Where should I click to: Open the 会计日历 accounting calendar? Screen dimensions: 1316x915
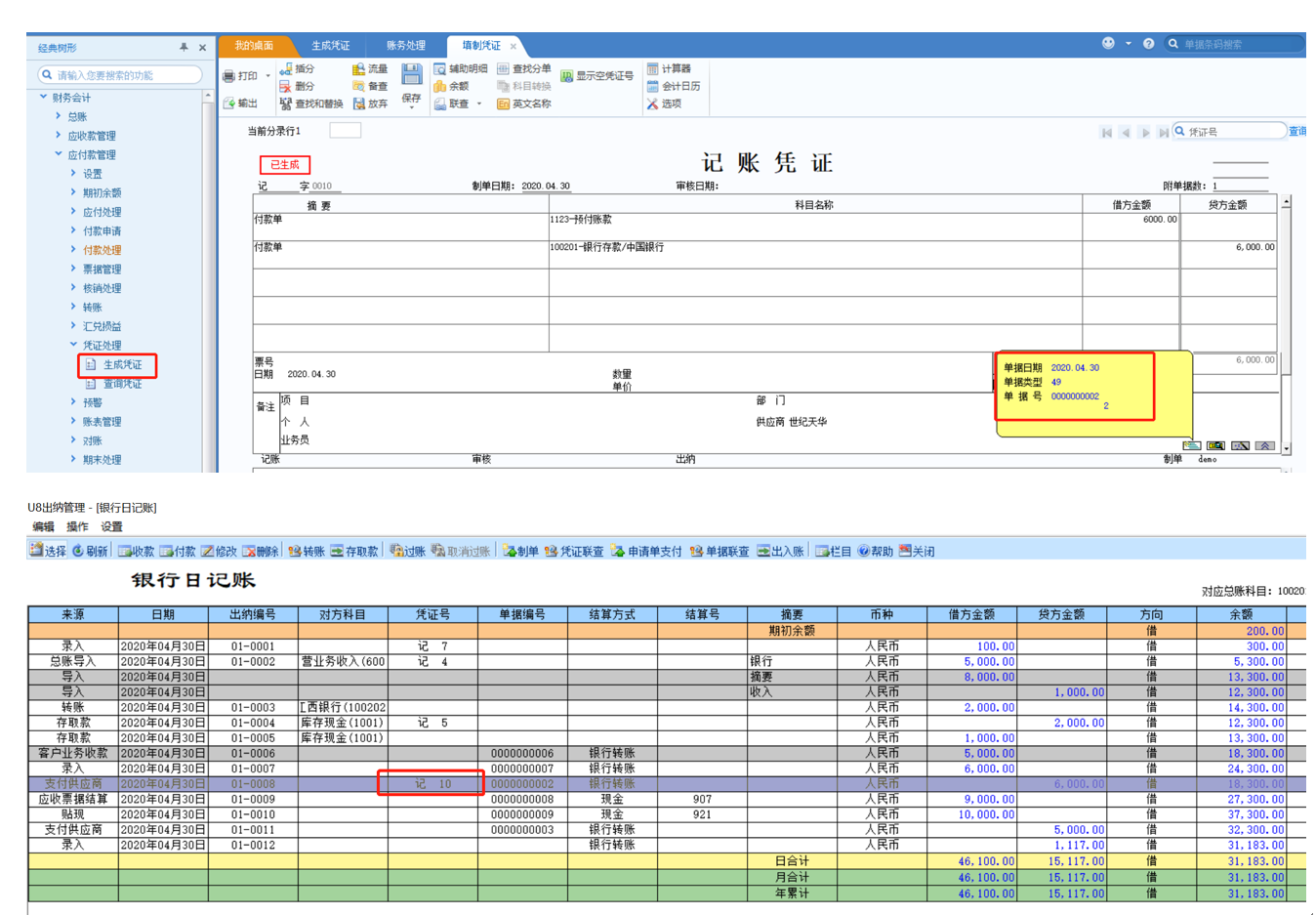click(x=674, y=86)
